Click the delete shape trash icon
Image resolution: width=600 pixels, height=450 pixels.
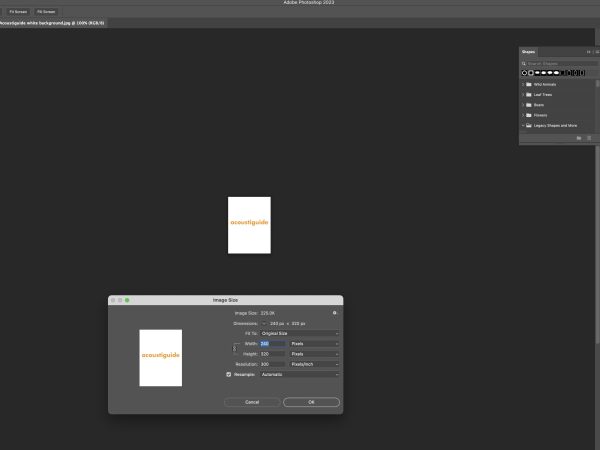click(x=589, y=138)
